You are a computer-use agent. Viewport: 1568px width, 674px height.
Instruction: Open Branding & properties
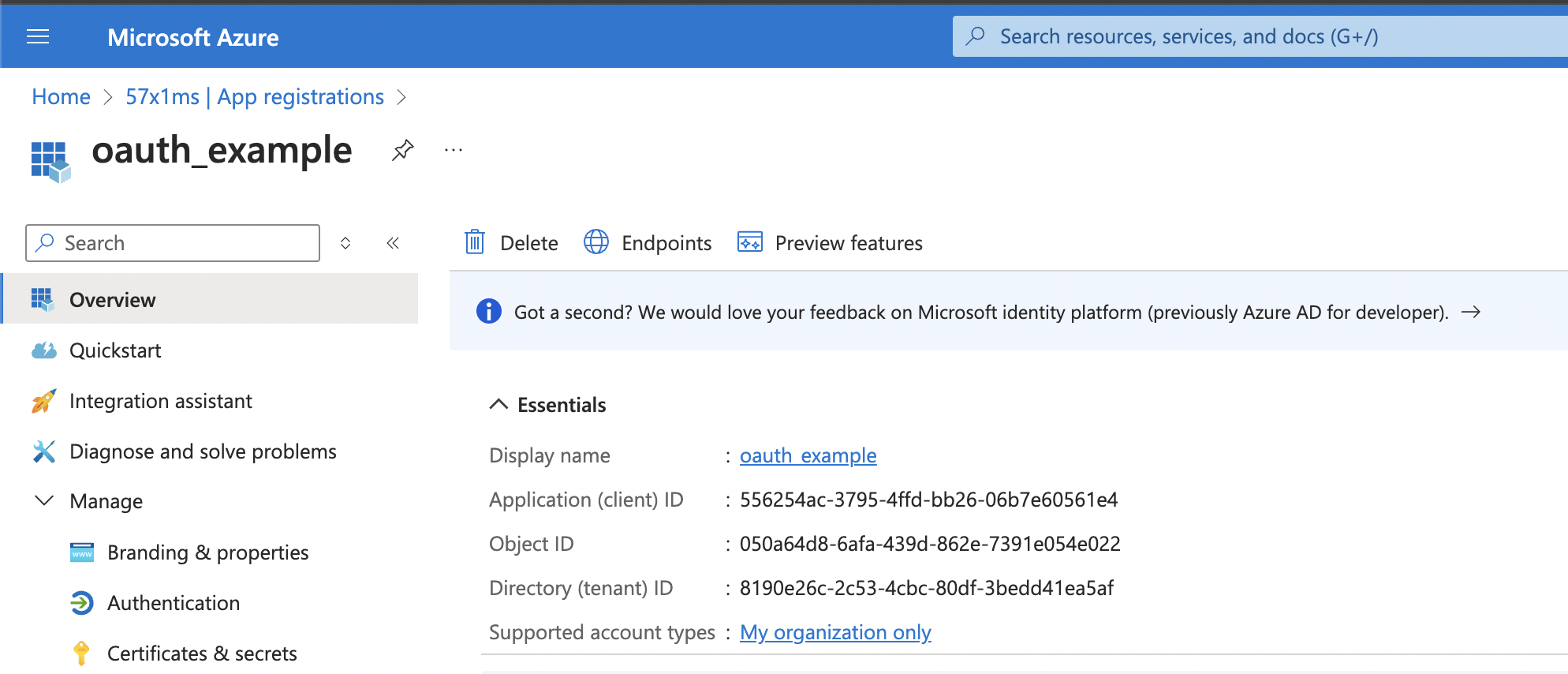(x=208, y=552)
